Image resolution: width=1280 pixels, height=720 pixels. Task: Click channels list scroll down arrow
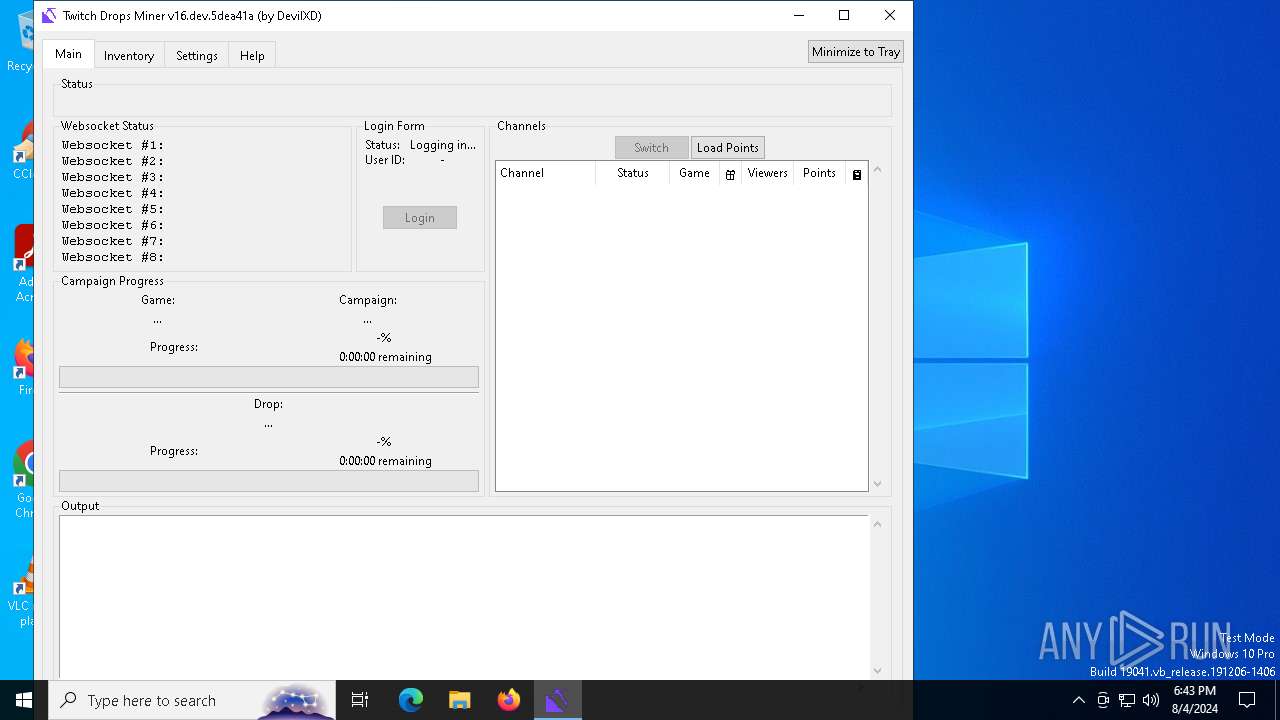[878, 484]
